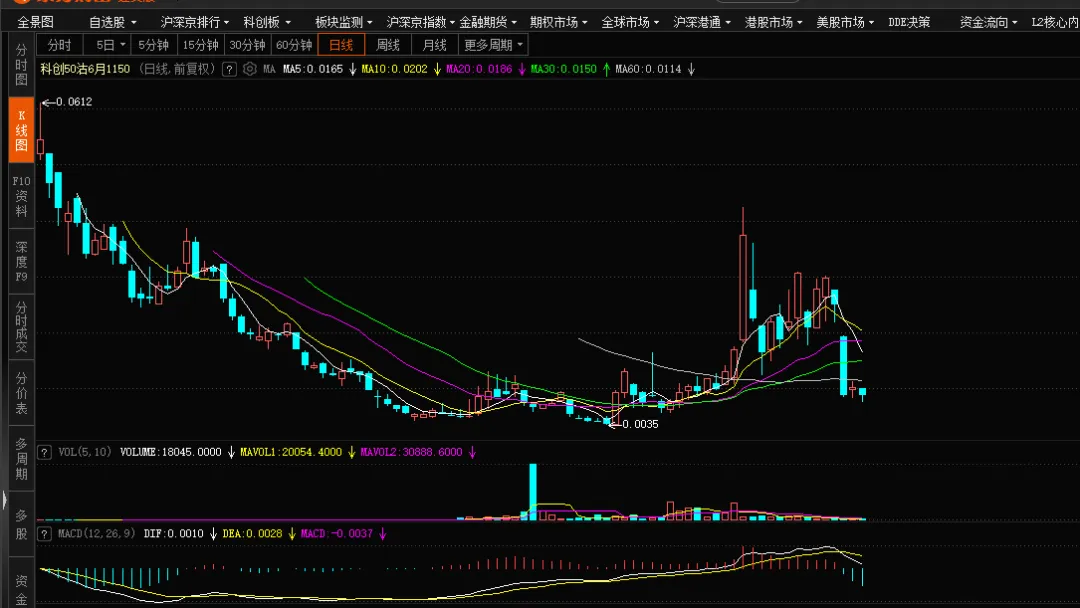Switch to the 周线 period tab

coord(388,45)
